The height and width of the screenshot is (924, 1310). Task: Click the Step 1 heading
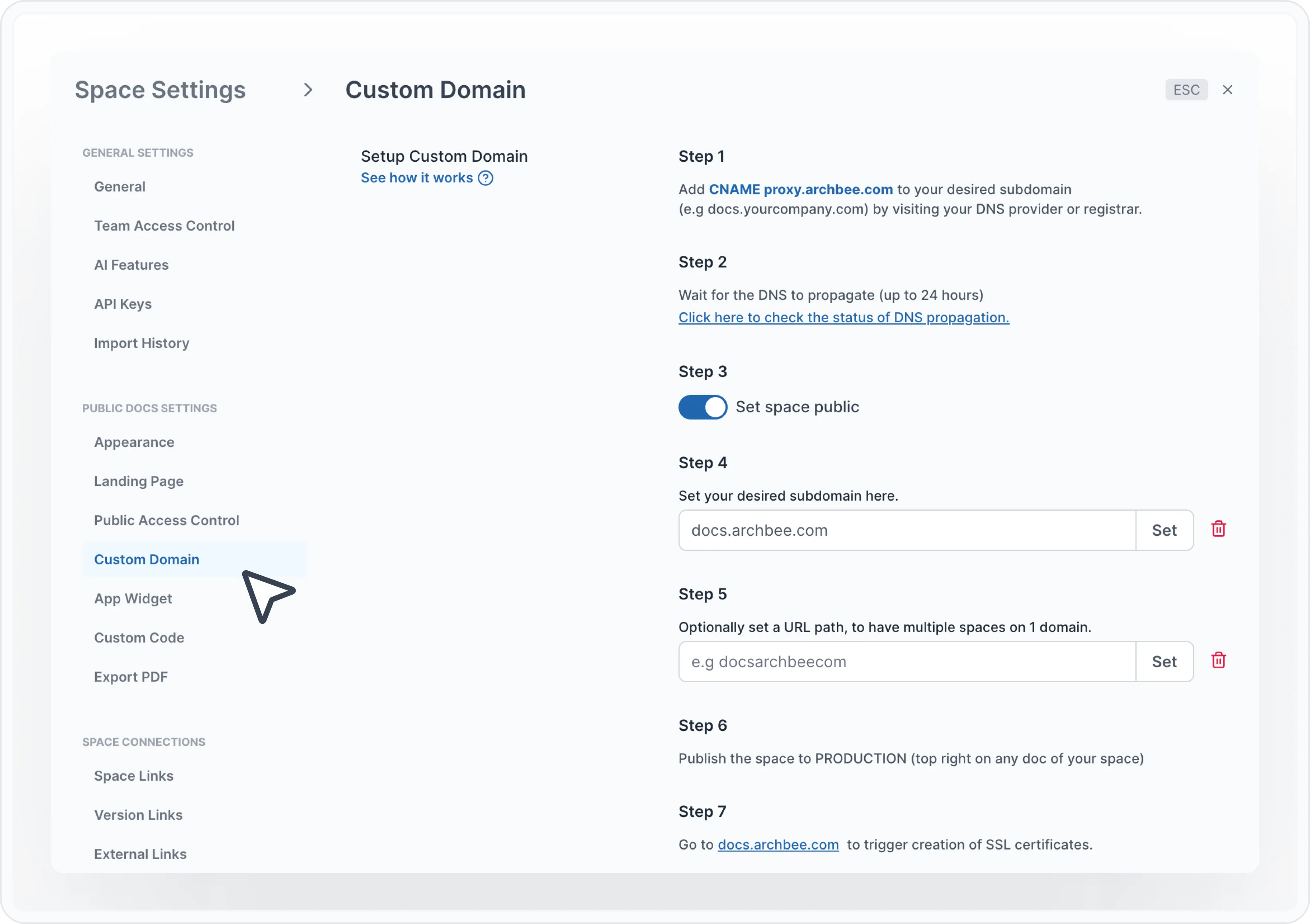[x=701, y=156]
